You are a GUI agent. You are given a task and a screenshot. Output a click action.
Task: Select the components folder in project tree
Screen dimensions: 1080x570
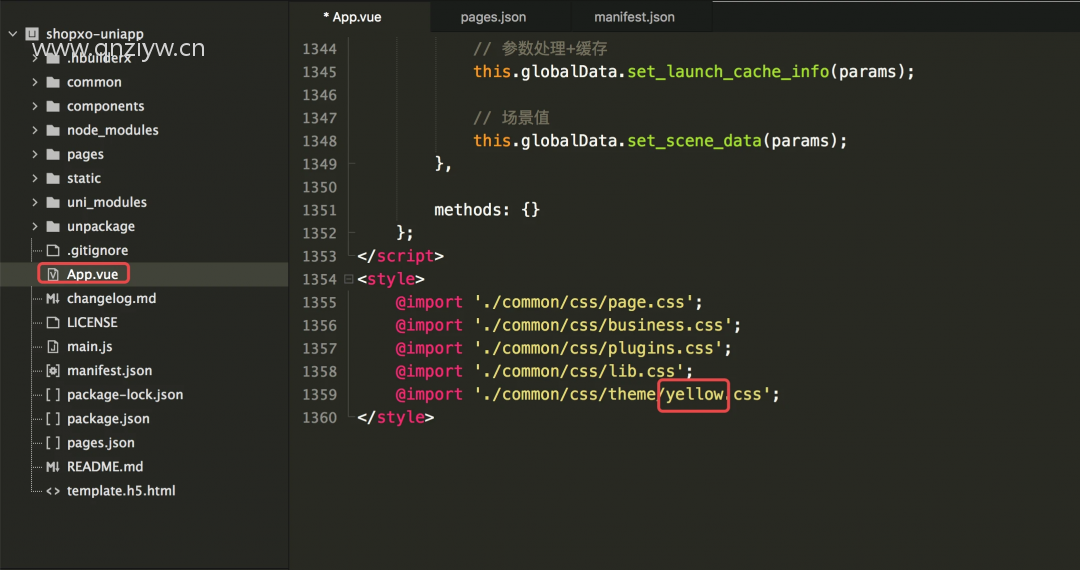(x=105, y=106)
